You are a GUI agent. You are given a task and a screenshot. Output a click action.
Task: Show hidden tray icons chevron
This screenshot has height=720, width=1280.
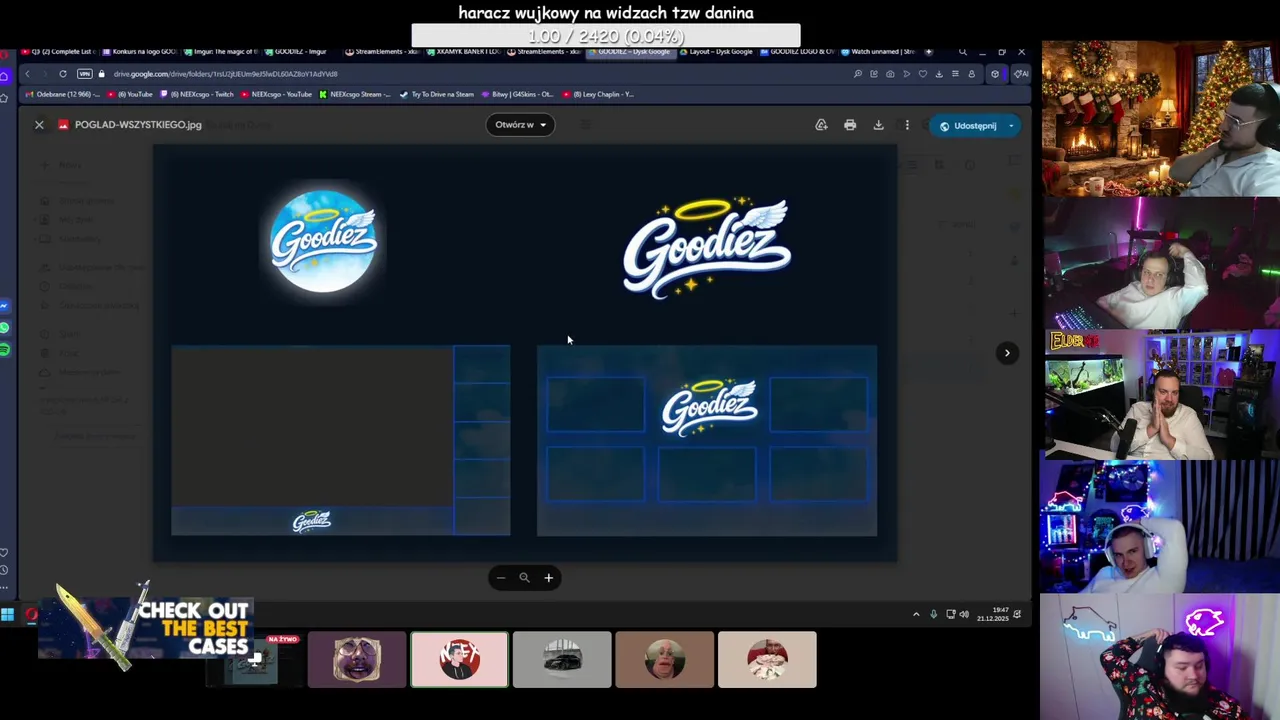(x=916, y=614)
